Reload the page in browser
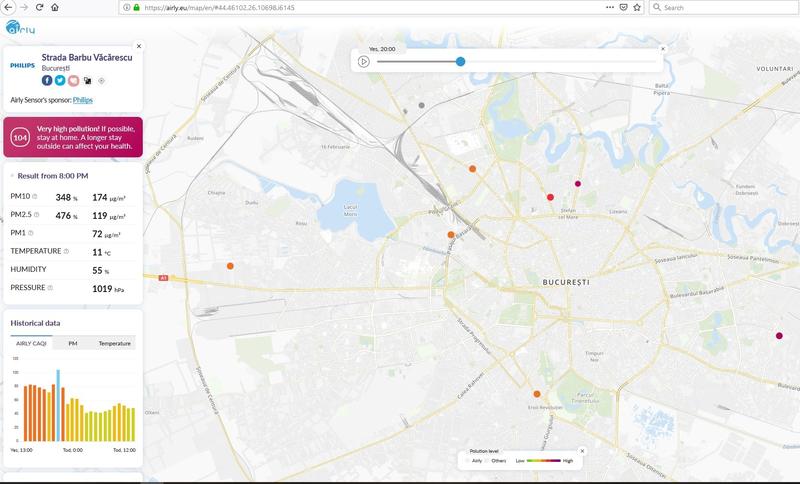 [x=39, y=7]
